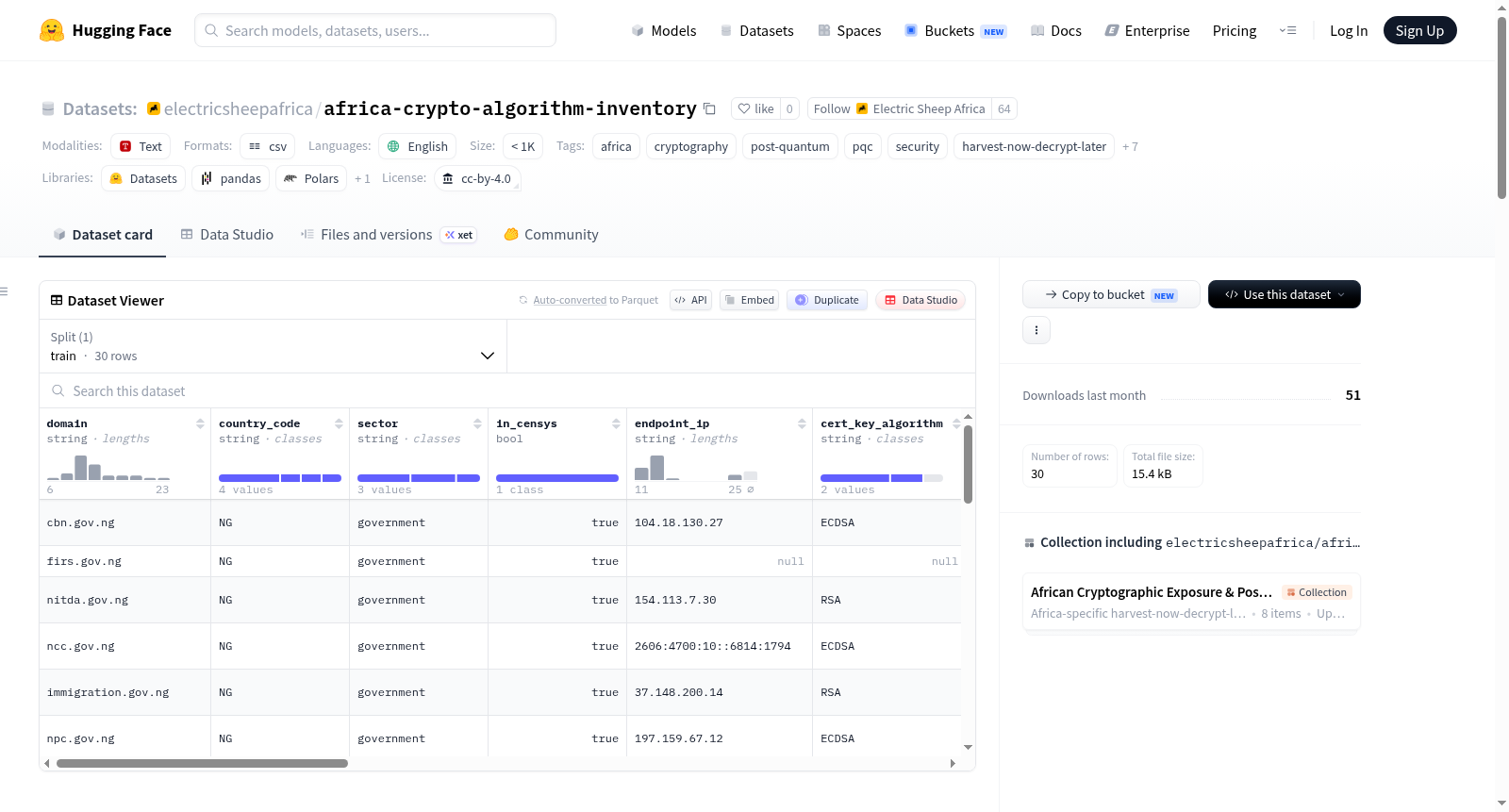Open the Community tab
Screen dimensions: 1509x812
(x=551, y=235)
